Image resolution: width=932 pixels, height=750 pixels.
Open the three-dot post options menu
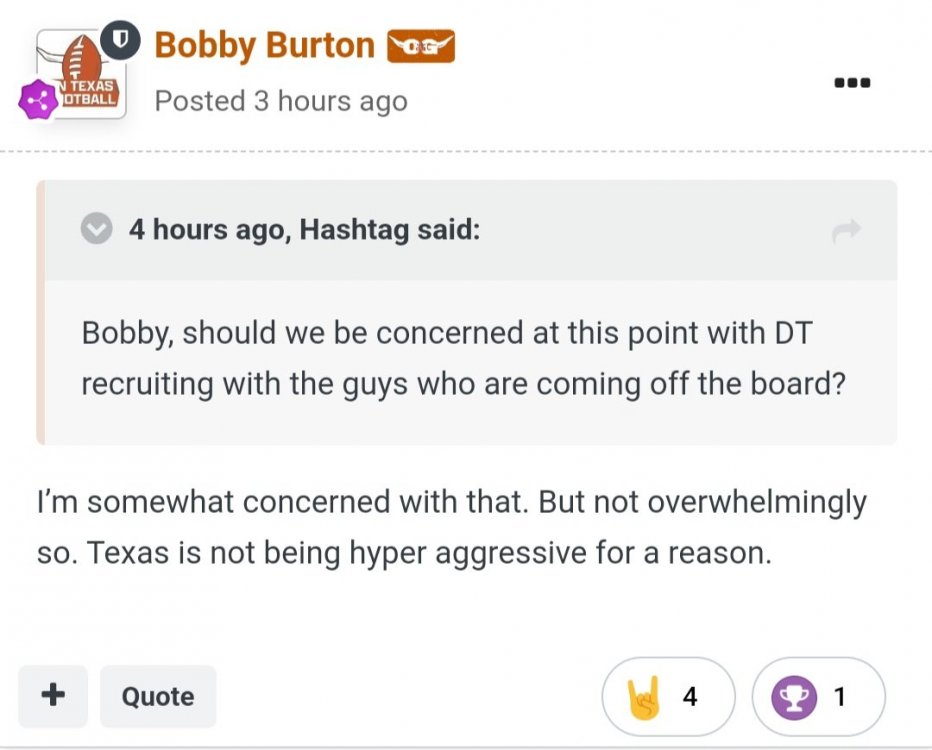pyautogui.click(x=852, y=82)
